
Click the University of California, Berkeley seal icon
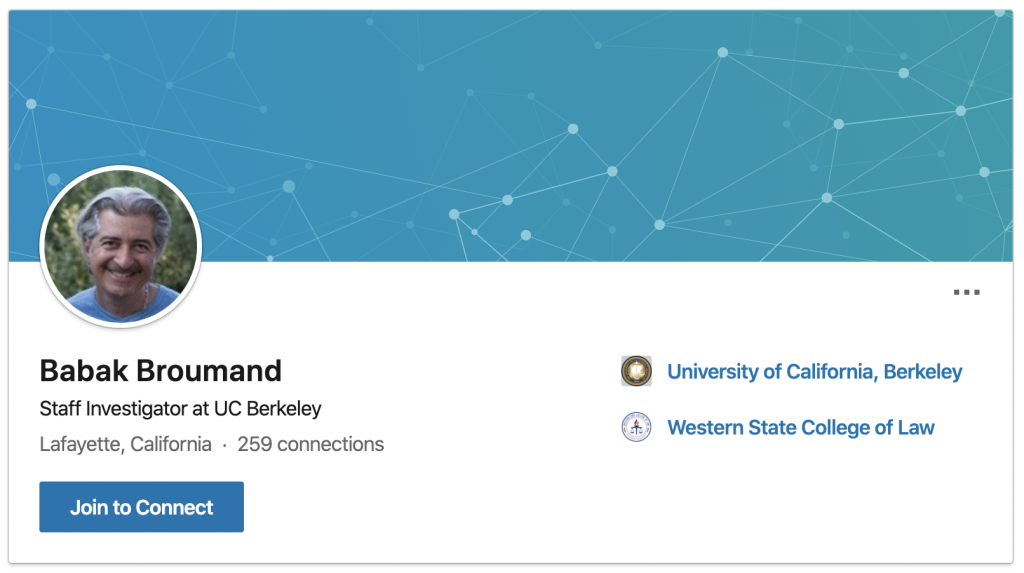click(x=636, y=372)
